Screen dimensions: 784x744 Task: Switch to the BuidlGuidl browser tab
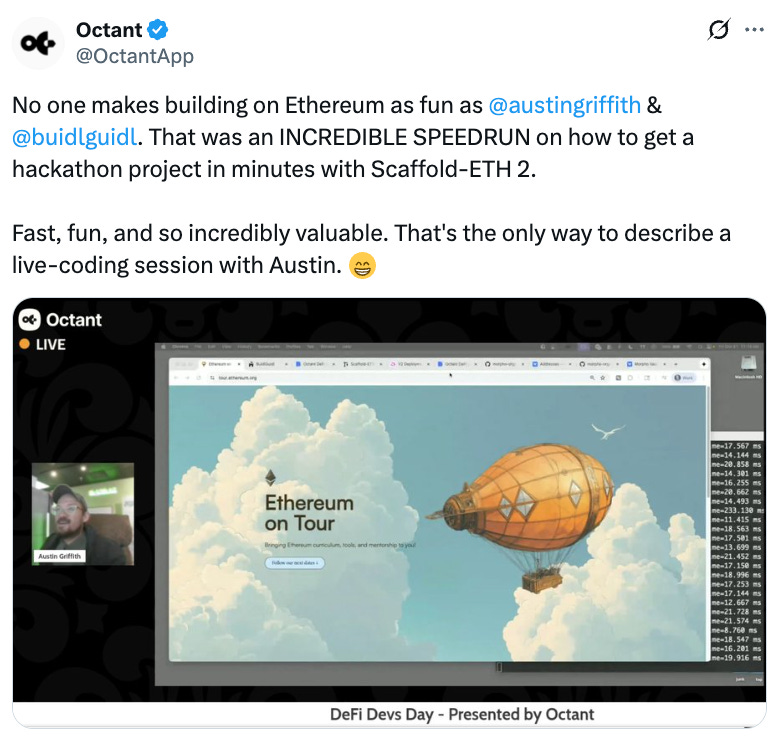click(x=268, y=364)
